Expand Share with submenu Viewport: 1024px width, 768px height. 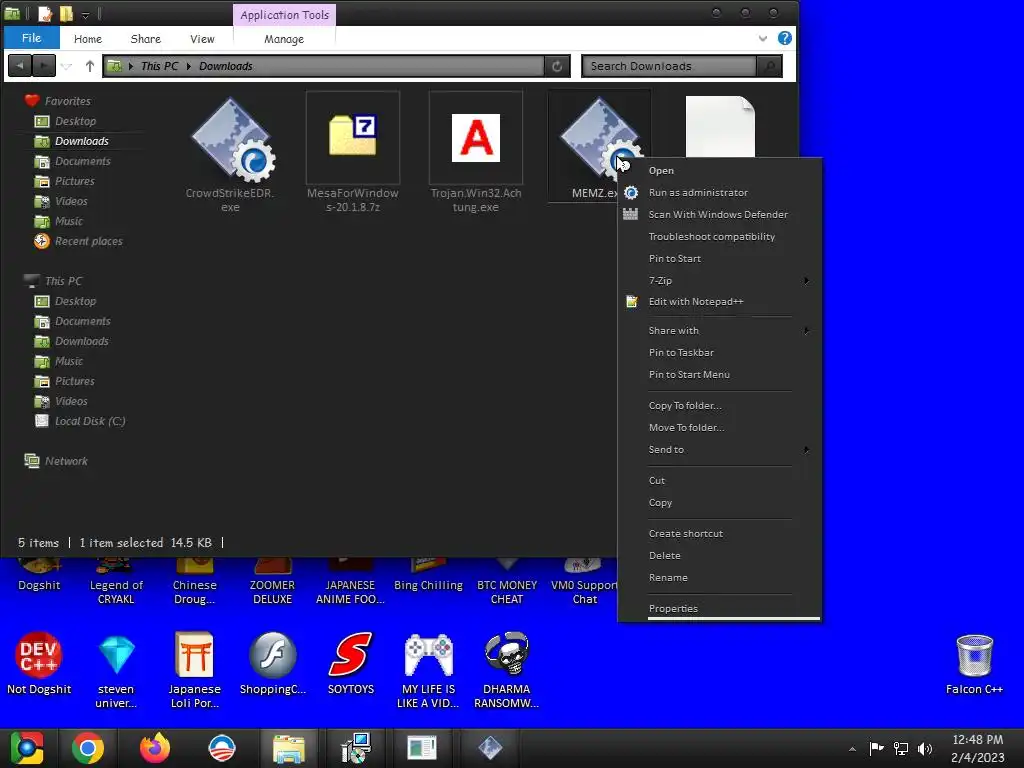[807, 330]
